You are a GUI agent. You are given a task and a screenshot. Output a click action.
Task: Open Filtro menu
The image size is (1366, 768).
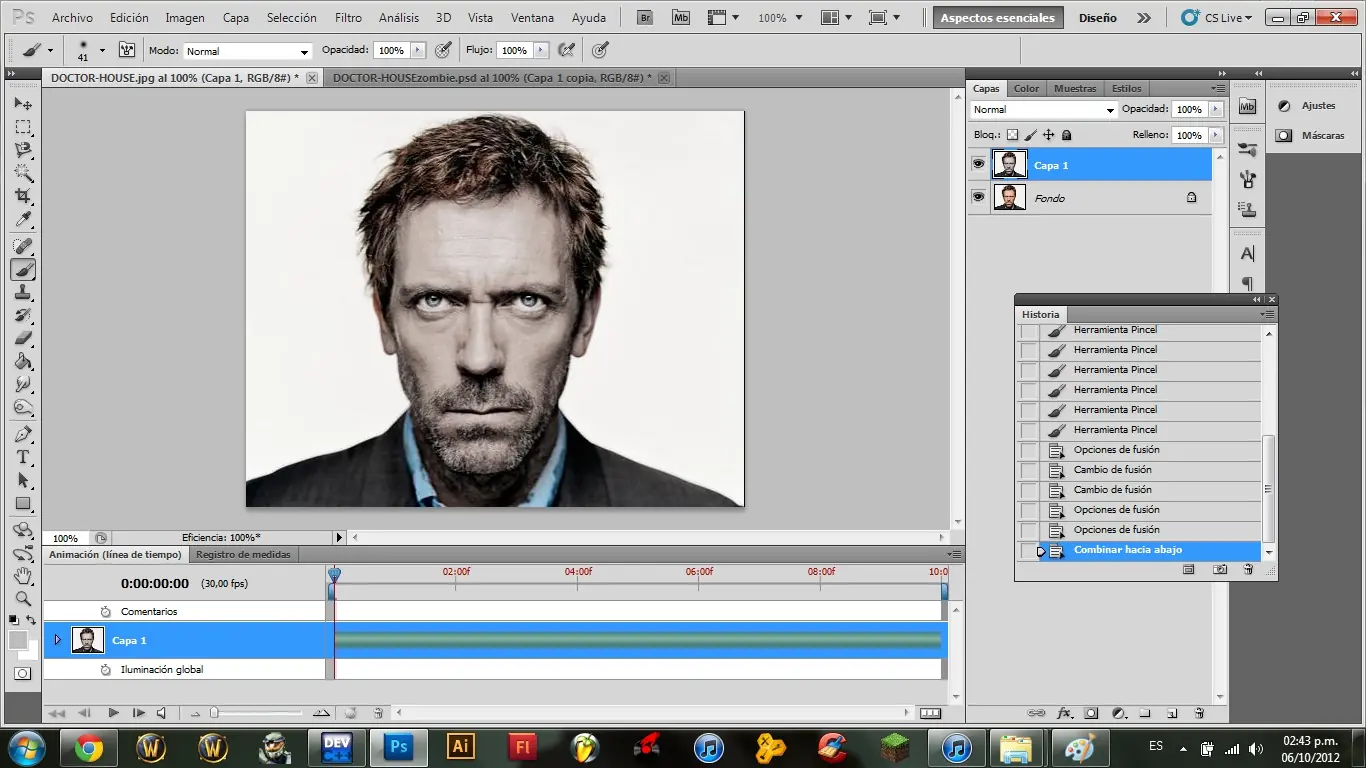tap(348, 18)
